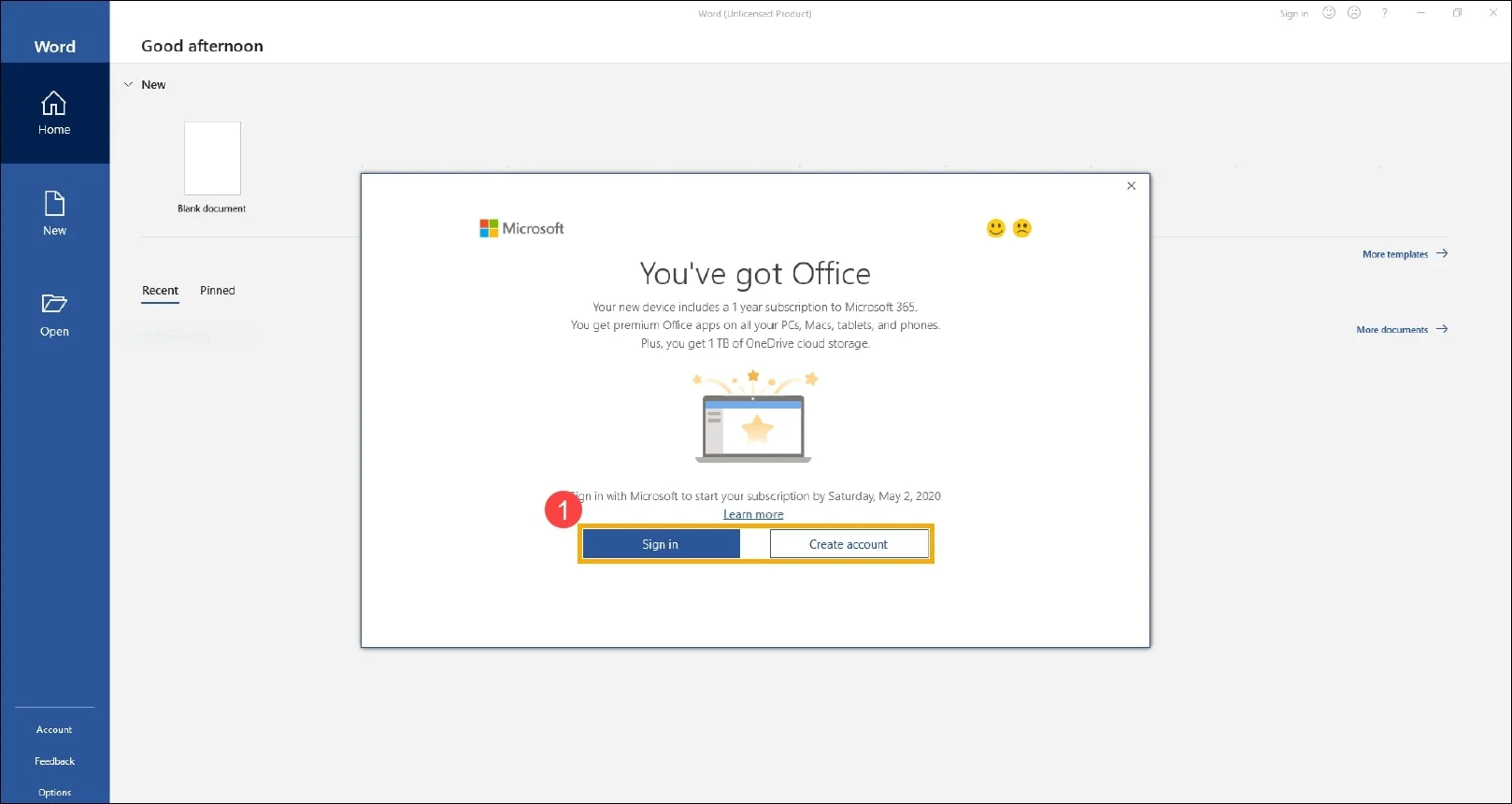Viewport: 1512px width, 804px height.
Task: Open Account in the sidebar
Action: click(54, 729)
